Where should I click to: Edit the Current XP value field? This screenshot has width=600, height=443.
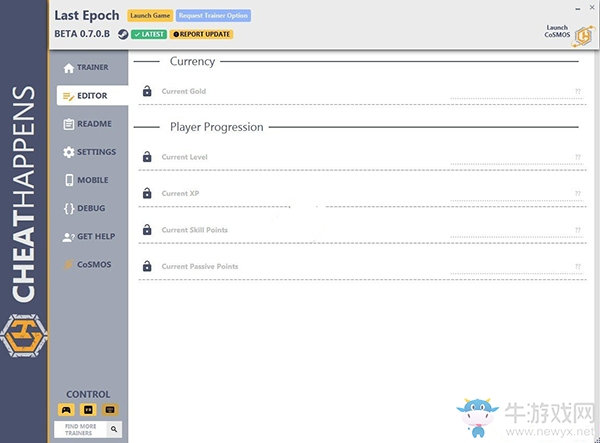click(517, 194)
